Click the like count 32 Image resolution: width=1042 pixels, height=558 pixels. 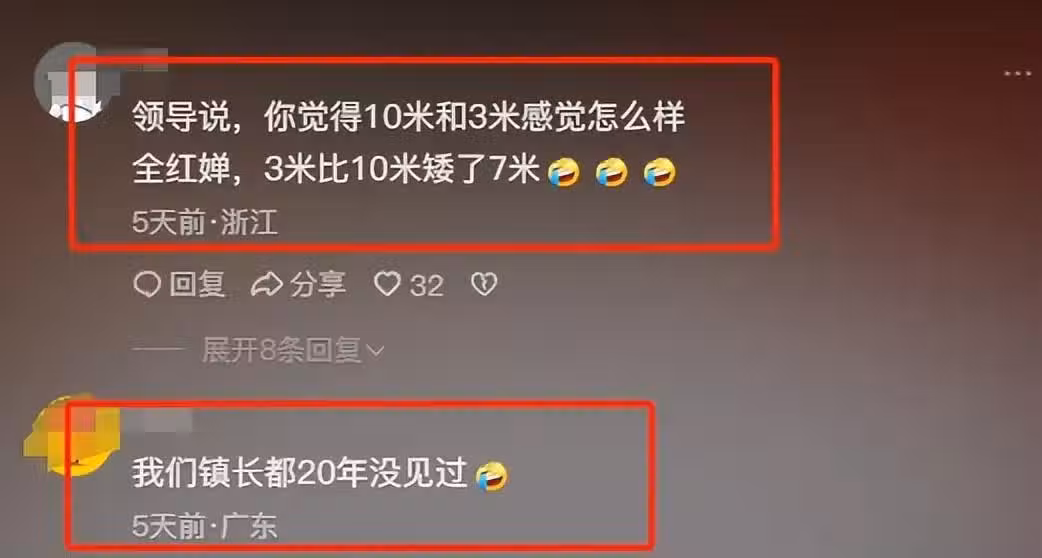coord(426,286)
